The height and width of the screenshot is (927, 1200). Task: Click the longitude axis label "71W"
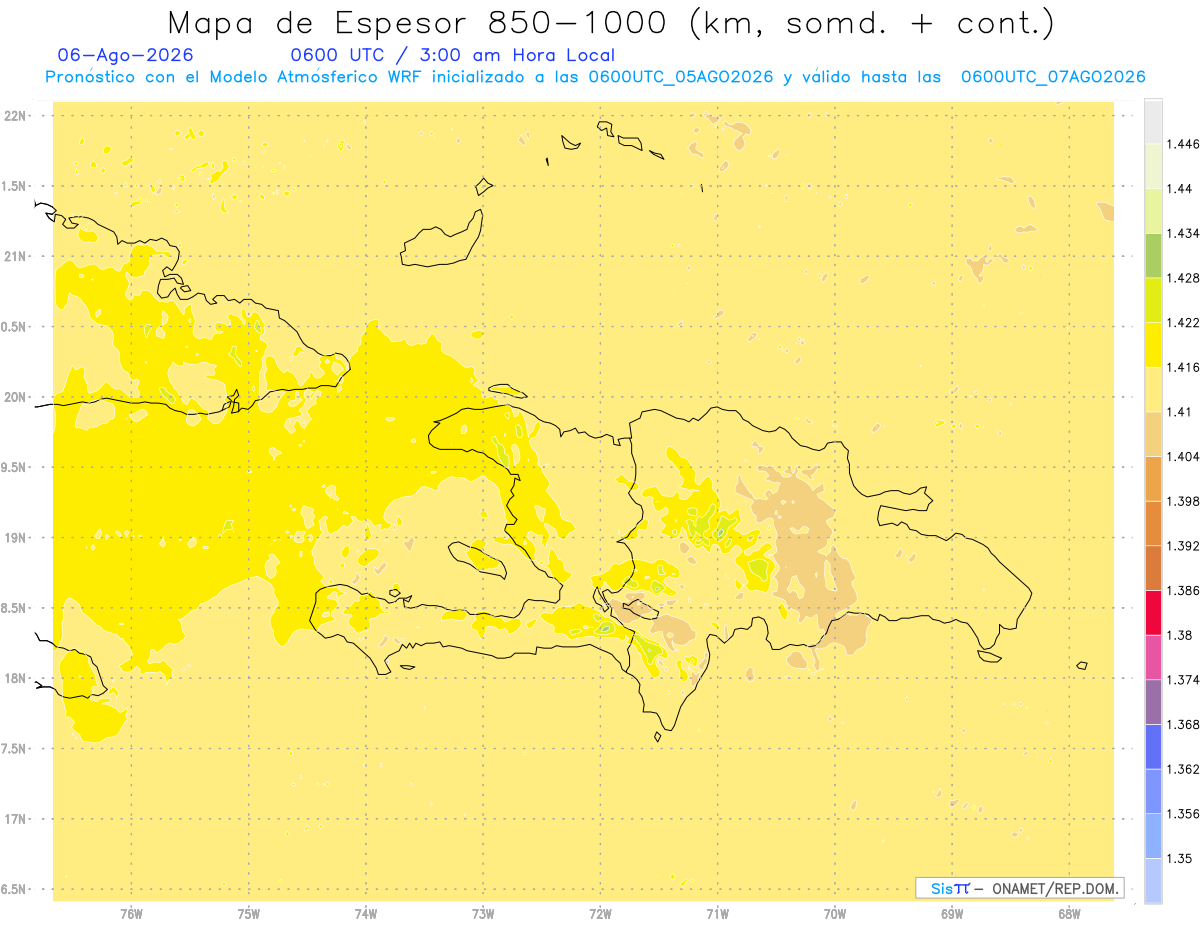[x=717, y=914]
